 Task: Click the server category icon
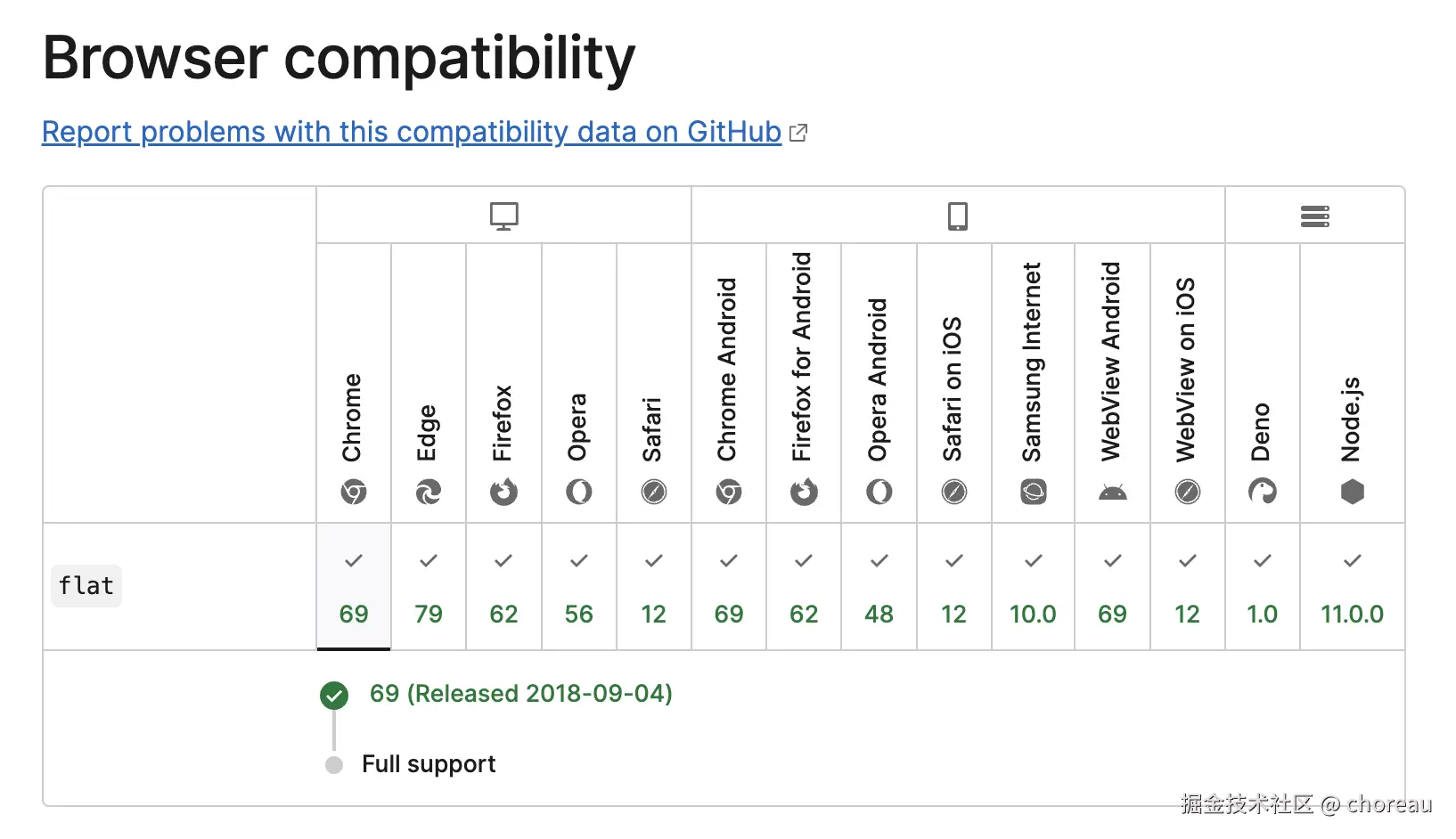[x=1314, y=216]
